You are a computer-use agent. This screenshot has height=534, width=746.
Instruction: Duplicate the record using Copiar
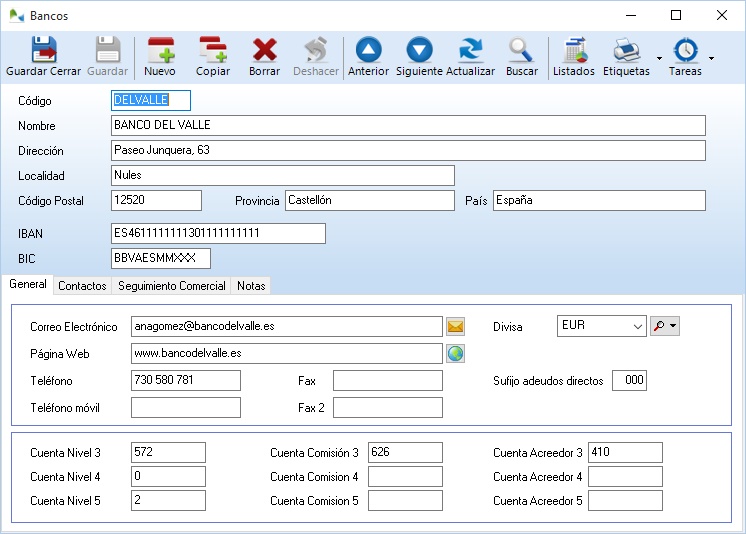pyautogui.click(x=213, y=57)
